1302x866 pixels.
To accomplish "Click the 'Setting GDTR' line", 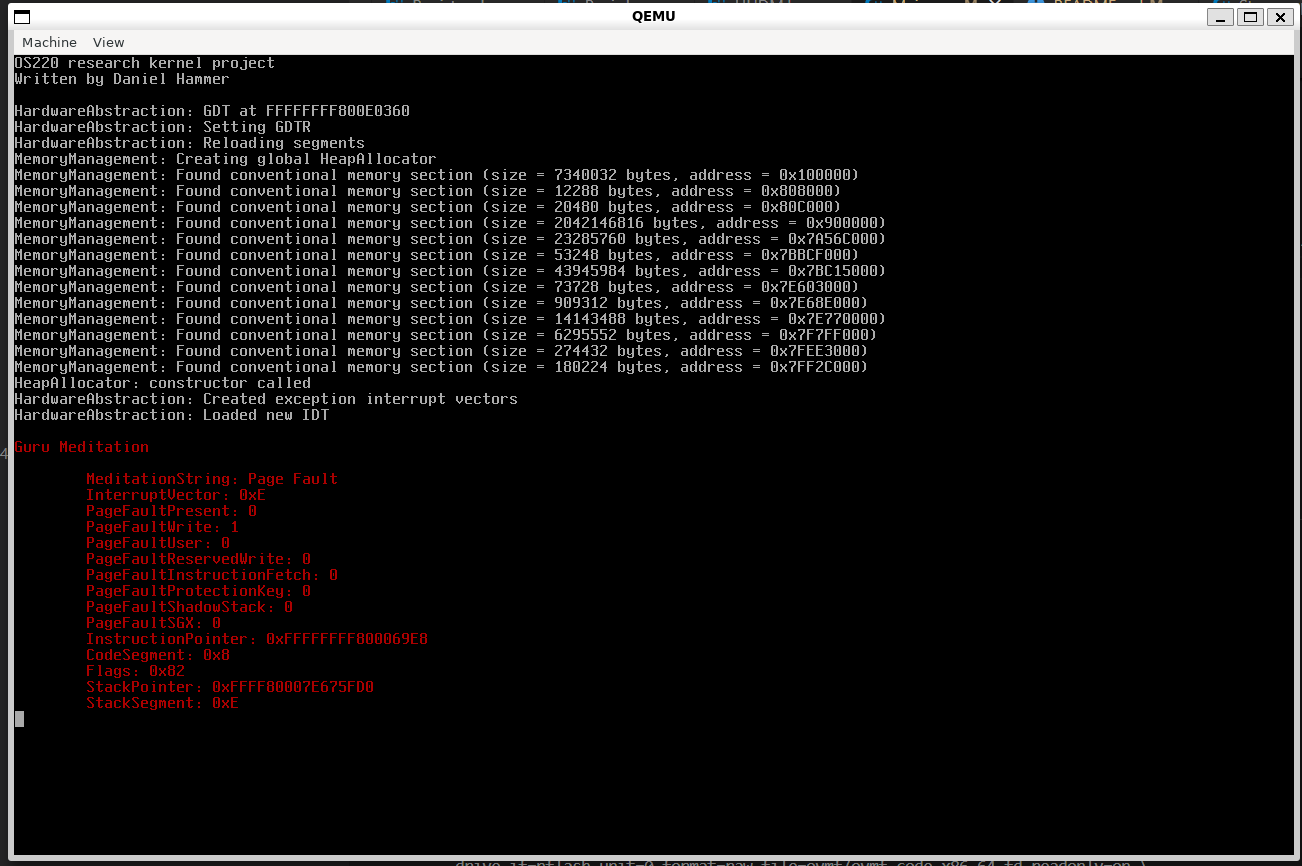I will coord(162,127).
